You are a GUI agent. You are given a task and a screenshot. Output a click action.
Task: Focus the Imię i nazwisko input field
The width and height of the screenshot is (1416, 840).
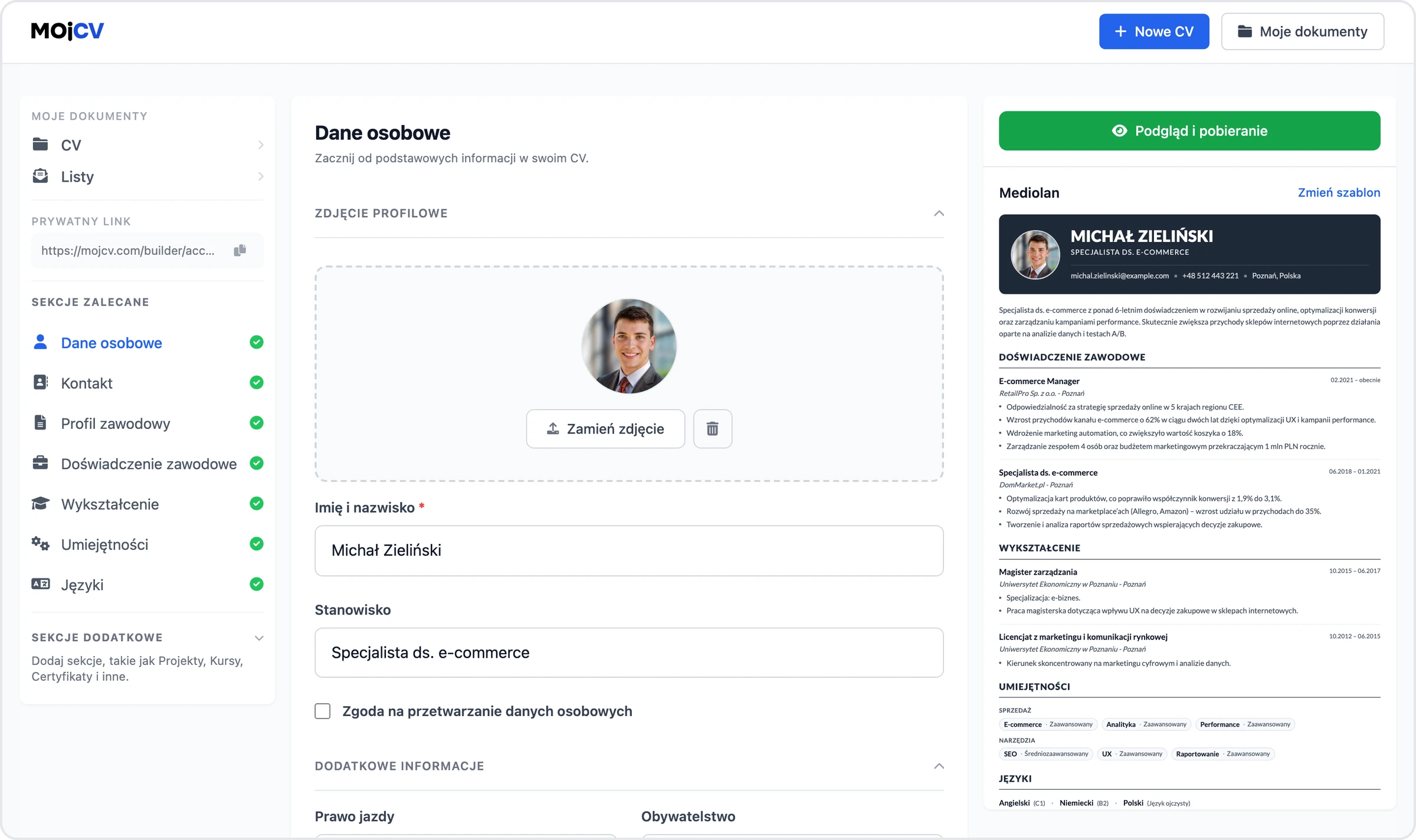click(x=629, y=550)
